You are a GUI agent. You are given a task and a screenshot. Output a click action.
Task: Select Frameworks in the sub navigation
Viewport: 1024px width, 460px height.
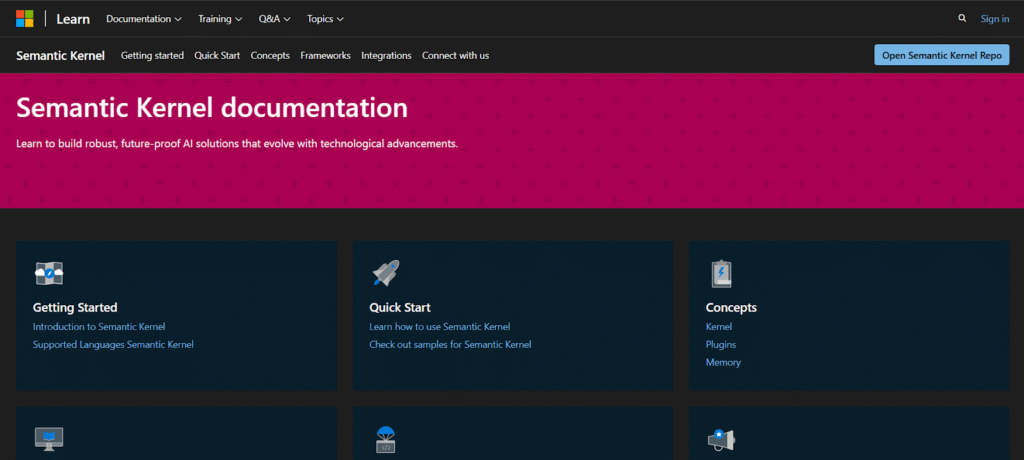pyautogui.click(x=325, y=55)
